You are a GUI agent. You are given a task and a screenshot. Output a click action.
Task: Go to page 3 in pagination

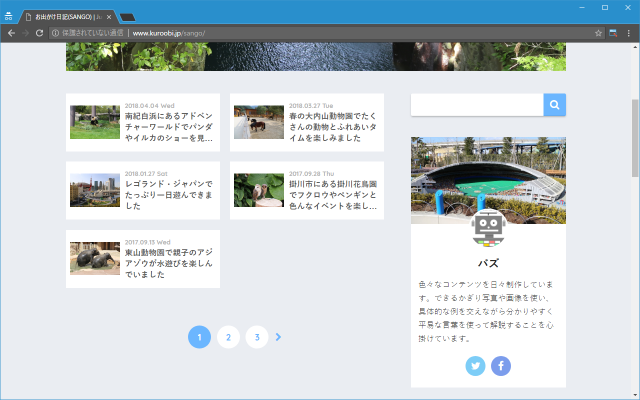257,337
